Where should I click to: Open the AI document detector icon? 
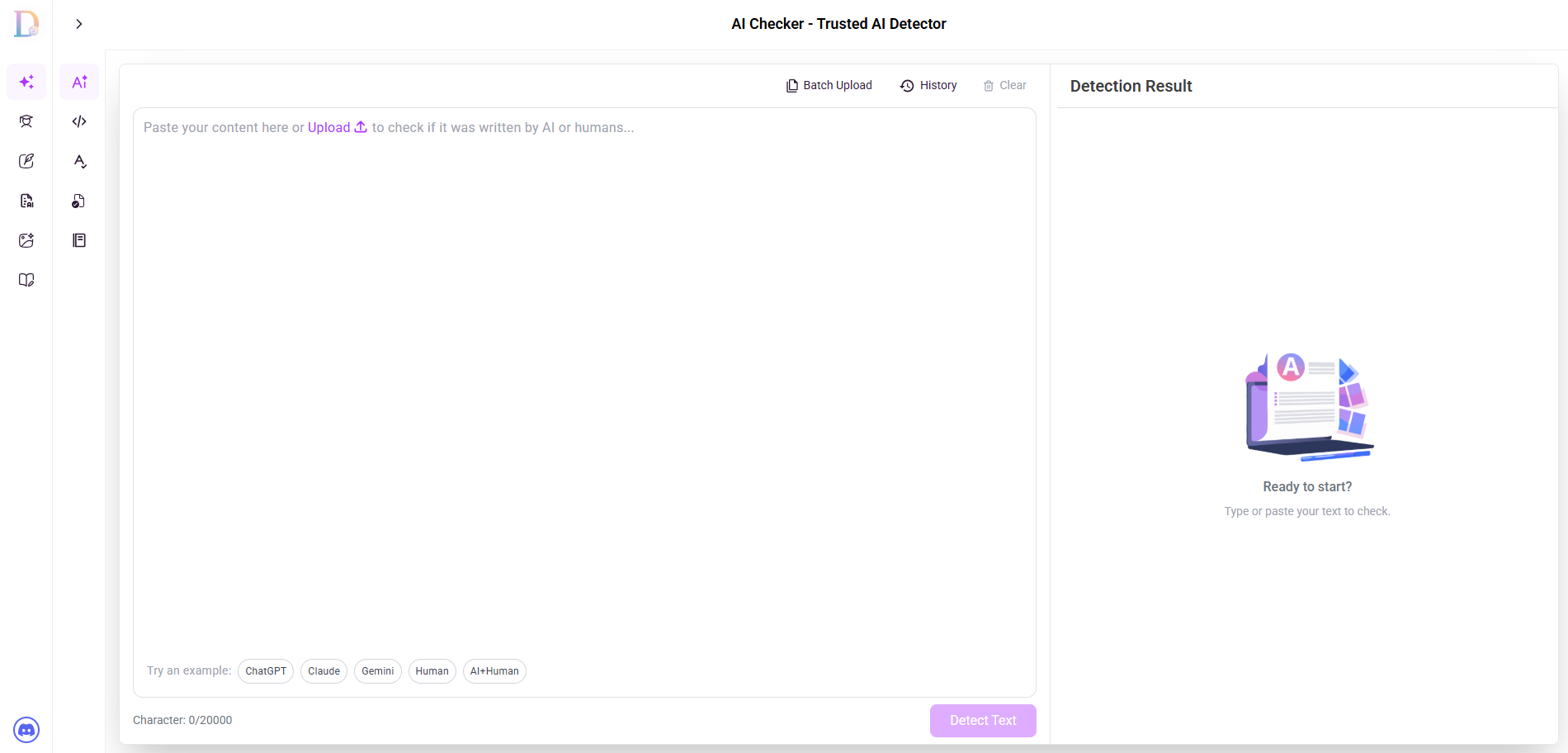pos(26,201)
